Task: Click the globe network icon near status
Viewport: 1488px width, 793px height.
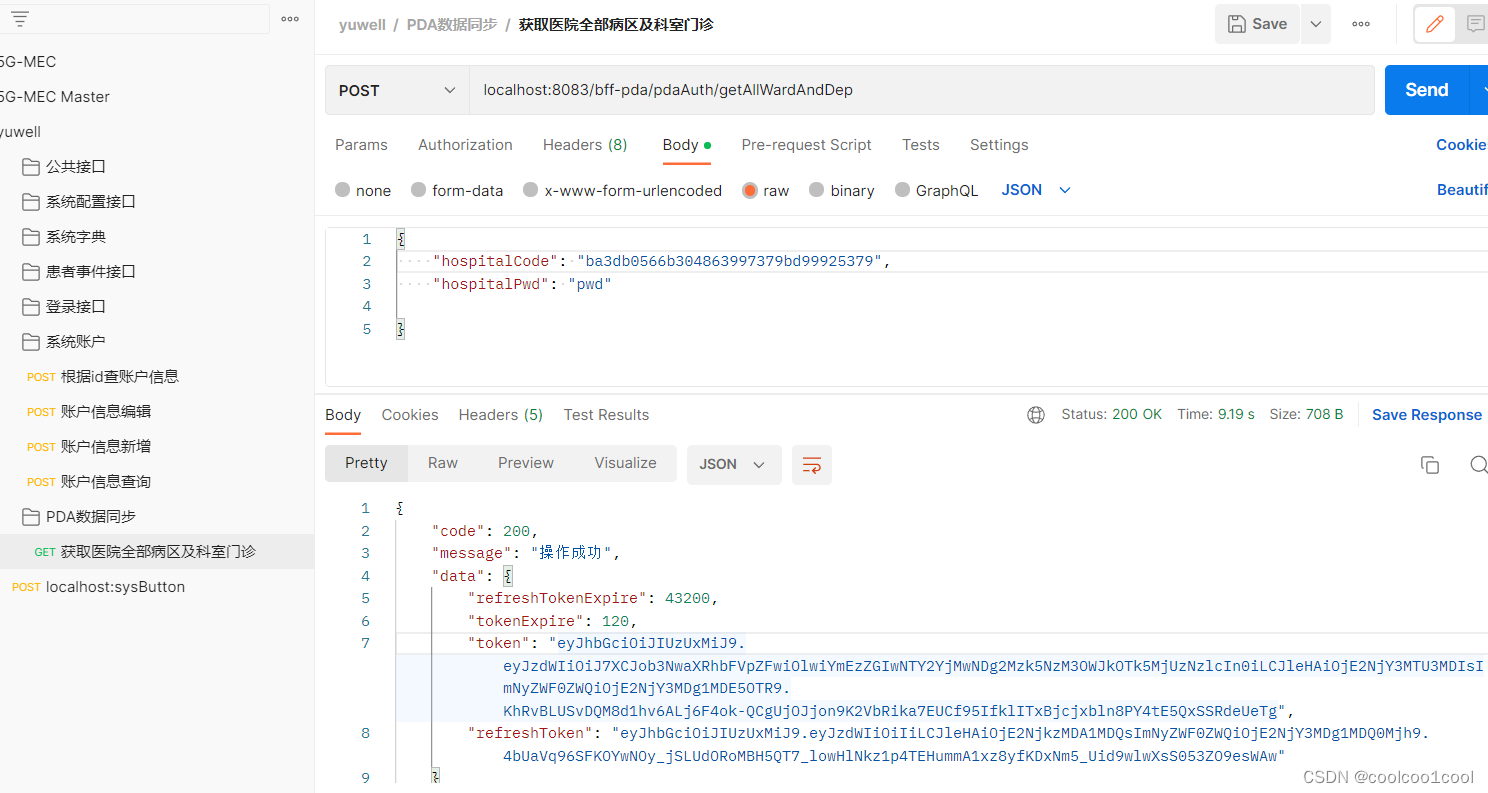Action: point(1035,414)
